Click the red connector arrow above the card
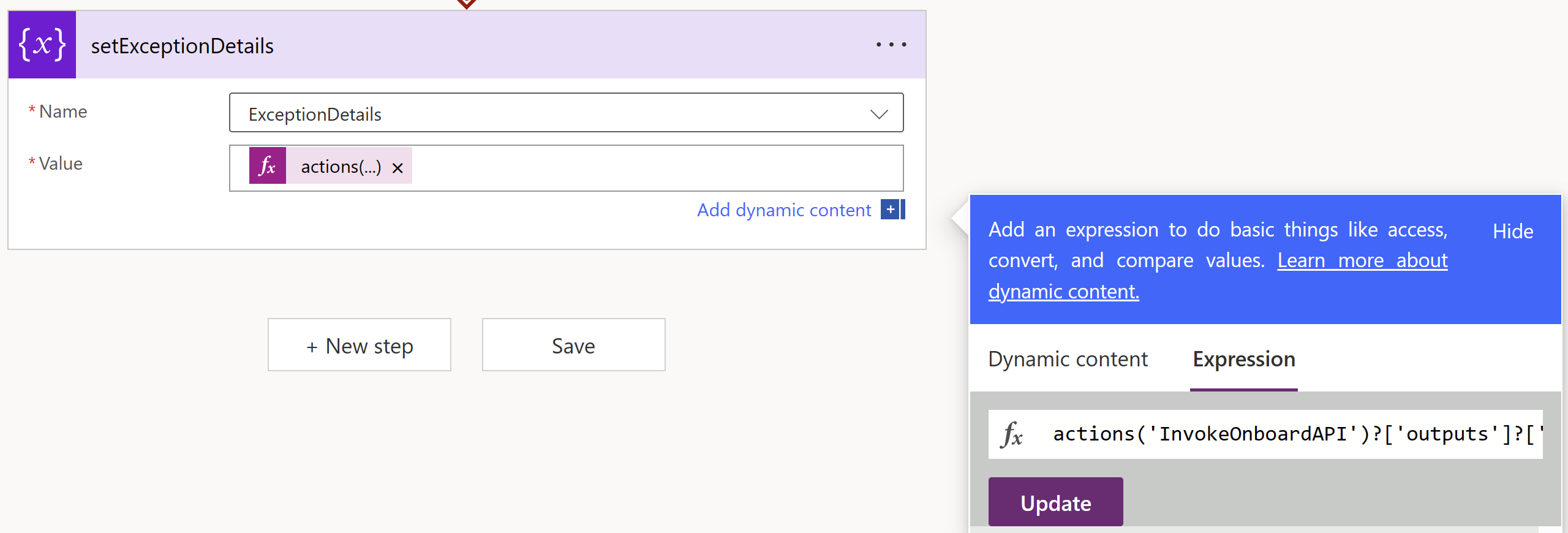The image size is (1568, 533). (466, 4)
